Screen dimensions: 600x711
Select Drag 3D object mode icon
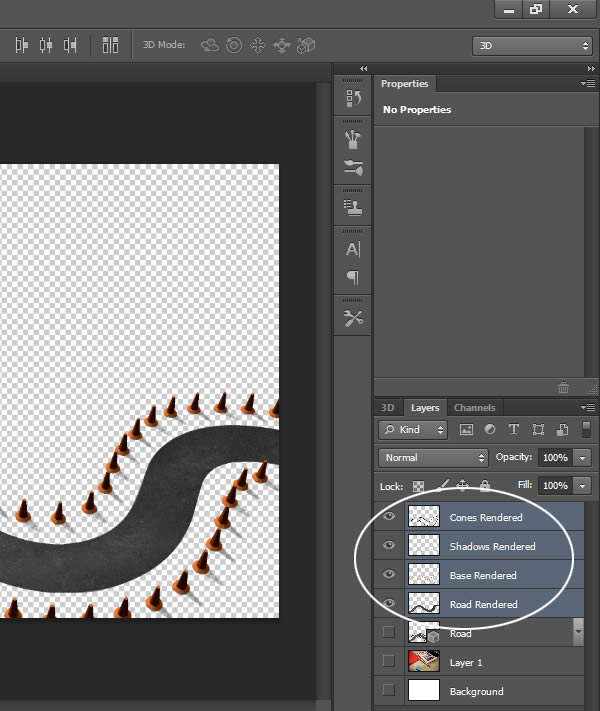[x=258, y=45]
